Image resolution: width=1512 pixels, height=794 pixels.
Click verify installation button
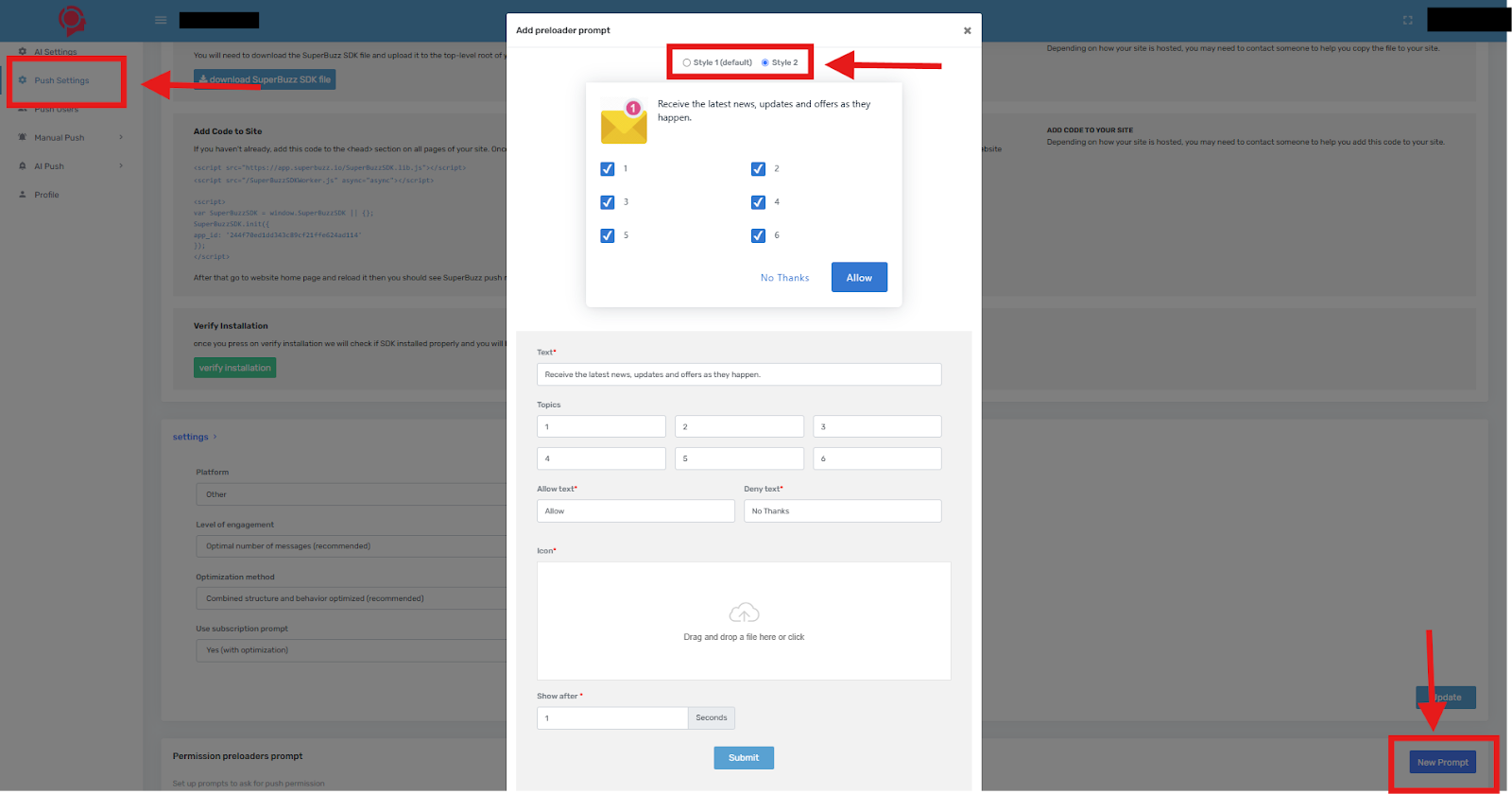pos(234,368)
